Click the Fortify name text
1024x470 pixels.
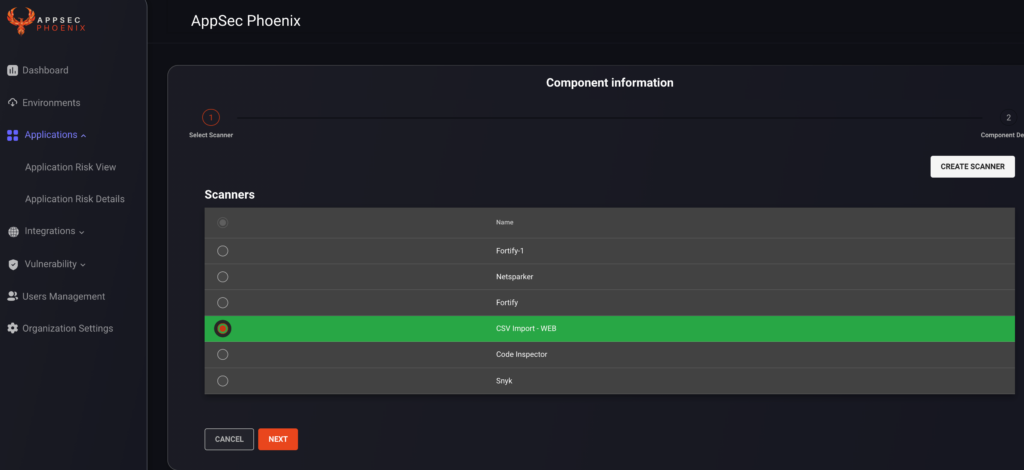pos(507,303)
